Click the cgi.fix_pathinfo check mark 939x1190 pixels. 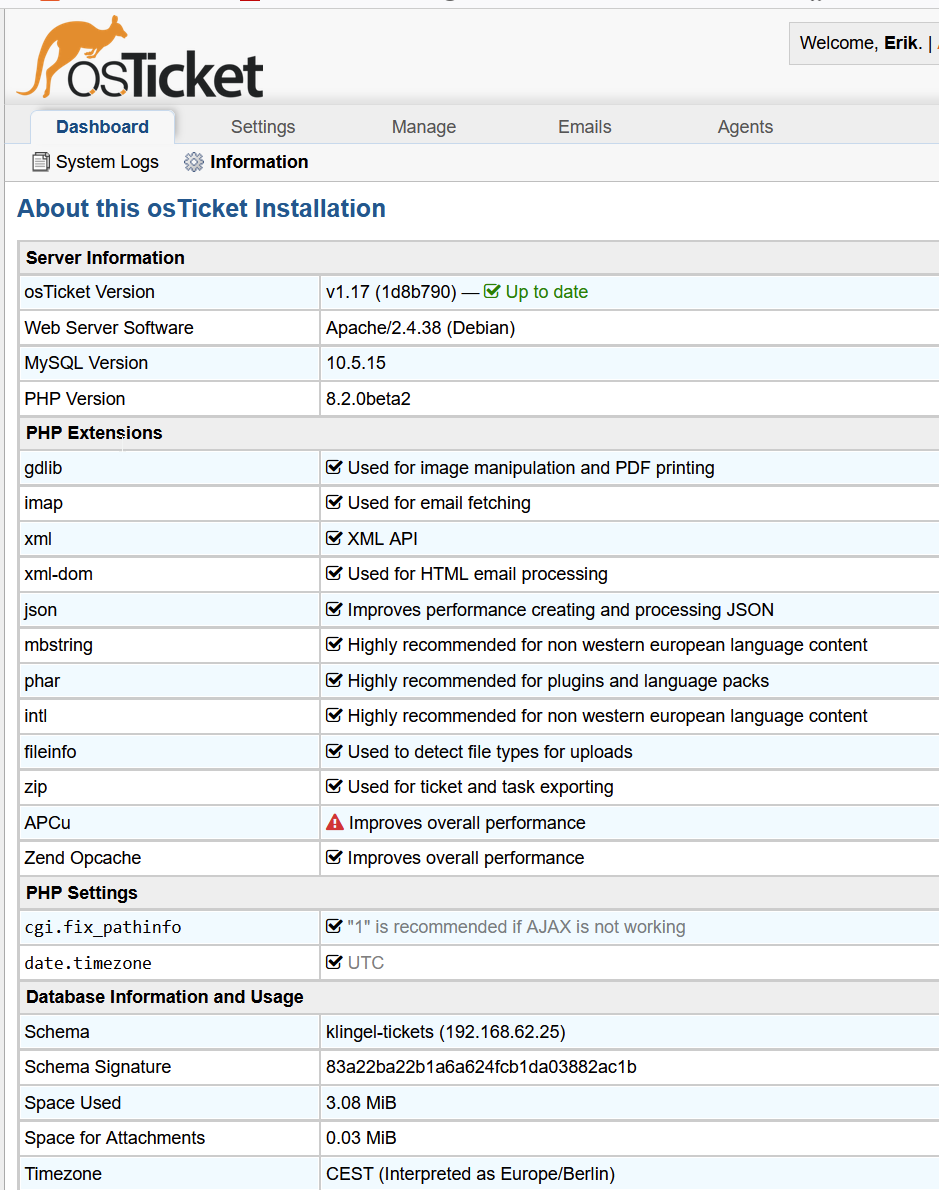[335, 927]
